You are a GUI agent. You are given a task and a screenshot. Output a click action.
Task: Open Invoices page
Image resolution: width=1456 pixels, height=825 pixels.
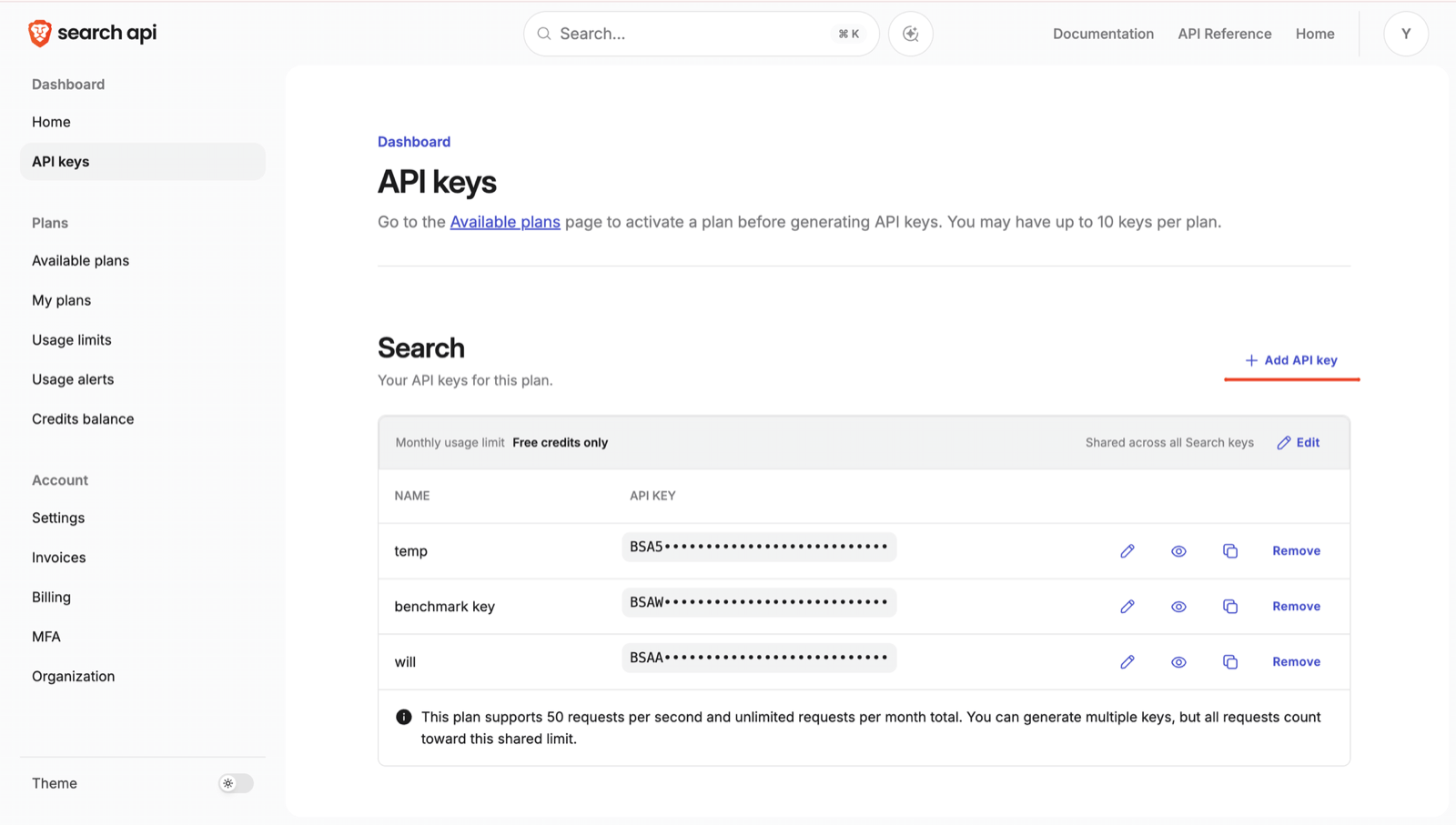click(58, 558)
